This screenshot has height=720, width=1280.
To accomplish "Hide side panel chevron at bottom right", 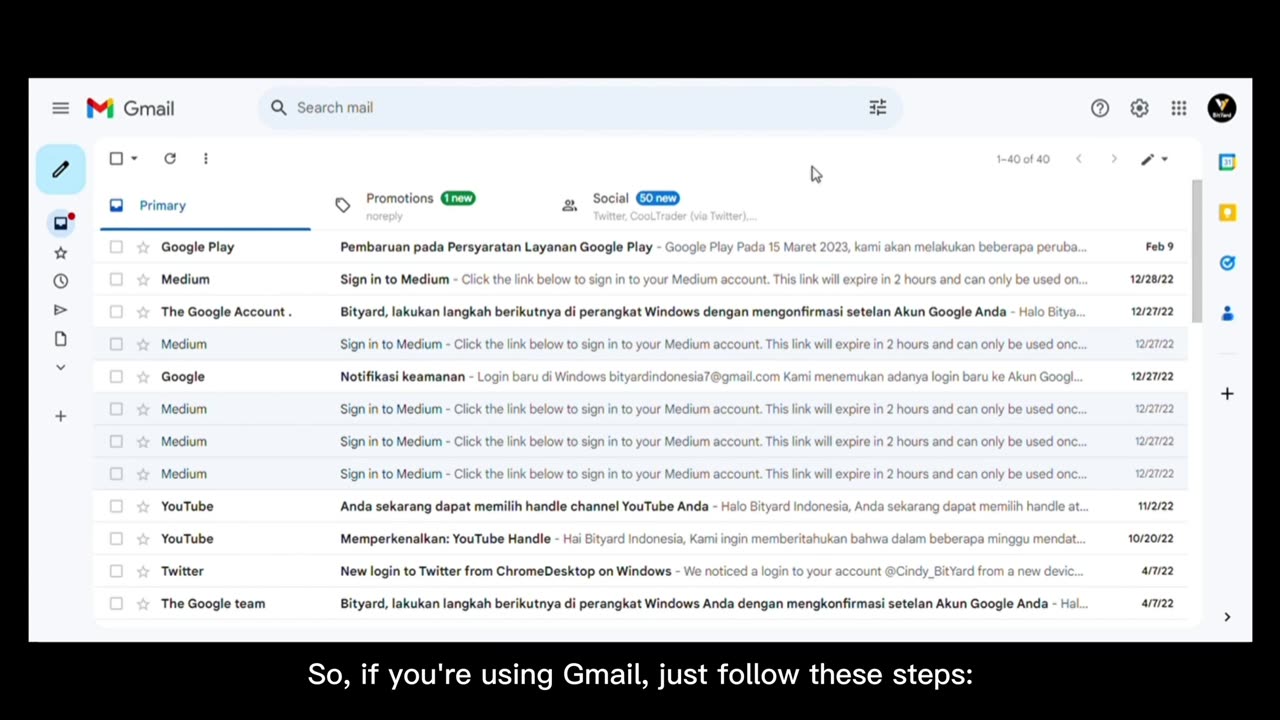I will (x=1227, y=617).
